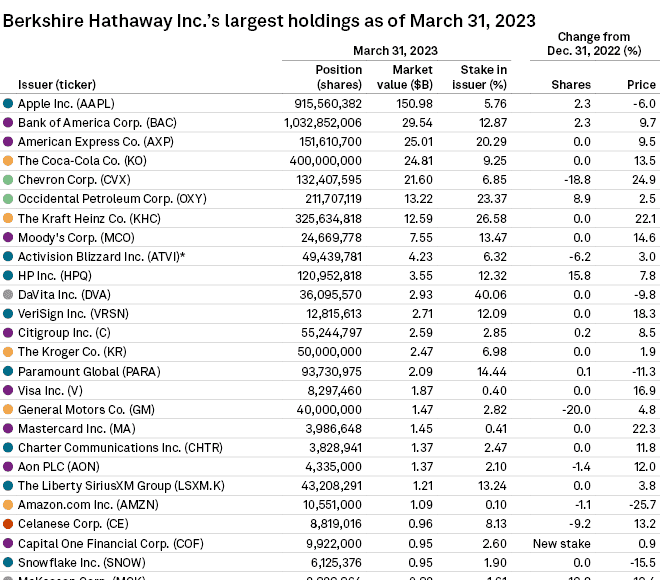The width and height of the screenshot is (660, 580).
Task: Select 'Occidental Petroleum Corp. (OXY)' label
Action: coord(112,199)
